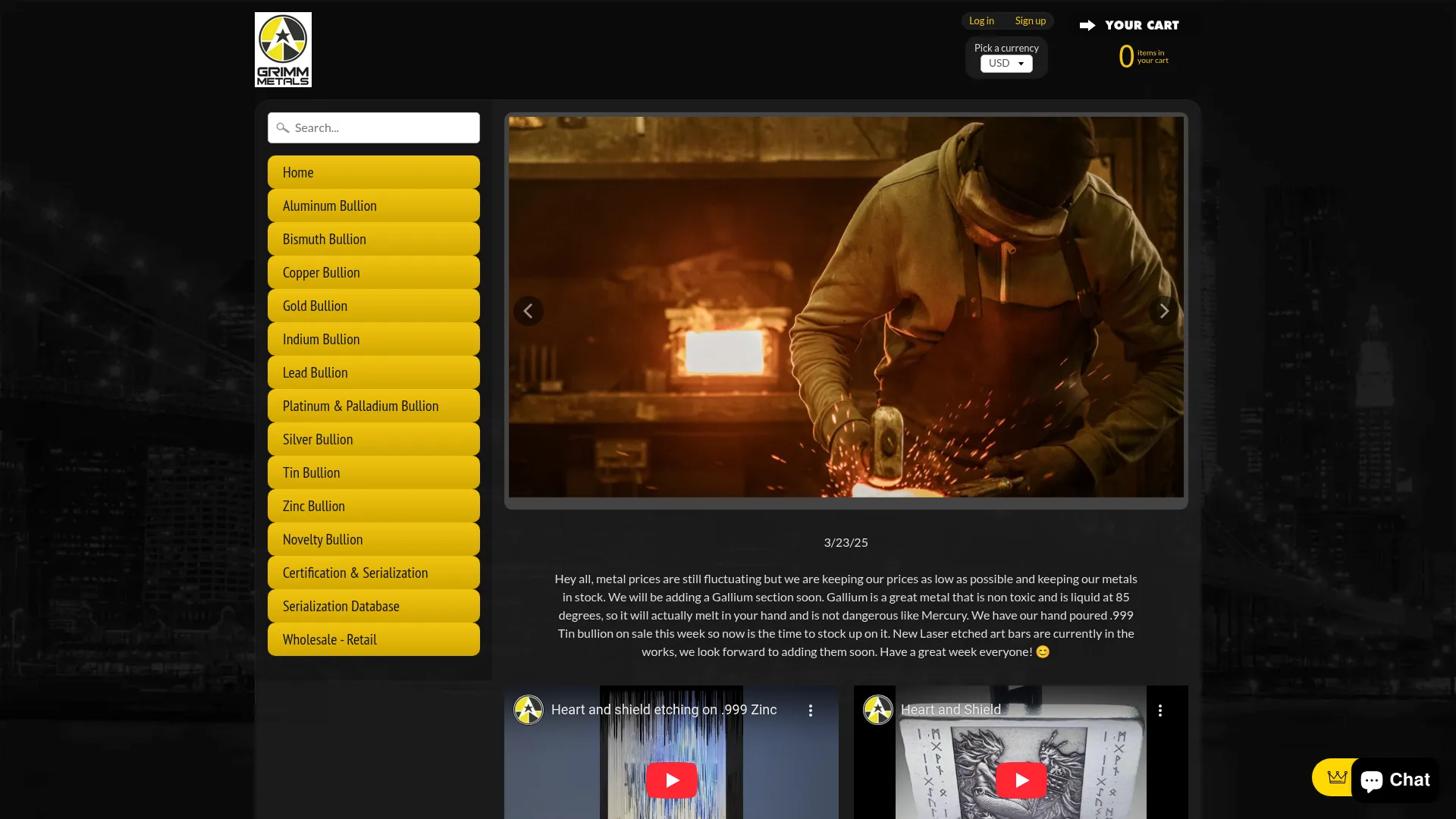The width and height of the screenshot is (1456, 819).
Task: Click the Log in link
Action: [981, 21]
